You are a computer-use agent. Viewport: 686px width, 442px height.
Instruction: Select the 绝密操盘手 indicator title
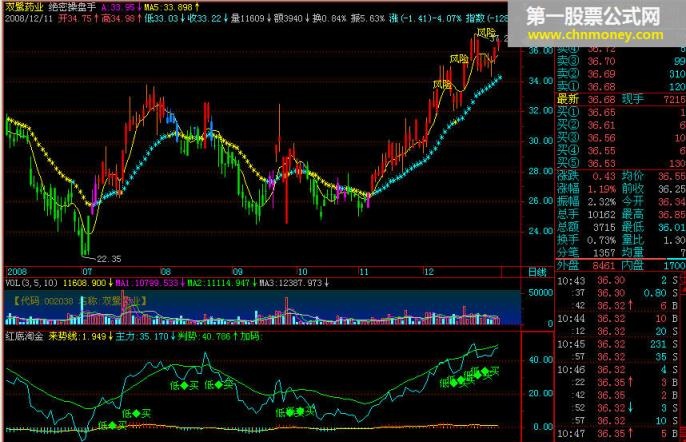point(73,7)
